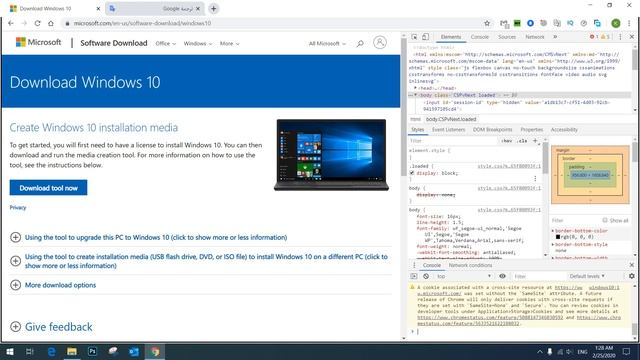640x360 pixels.
Task: Clear the console with the ban icon
Action: tap(426, 276)
